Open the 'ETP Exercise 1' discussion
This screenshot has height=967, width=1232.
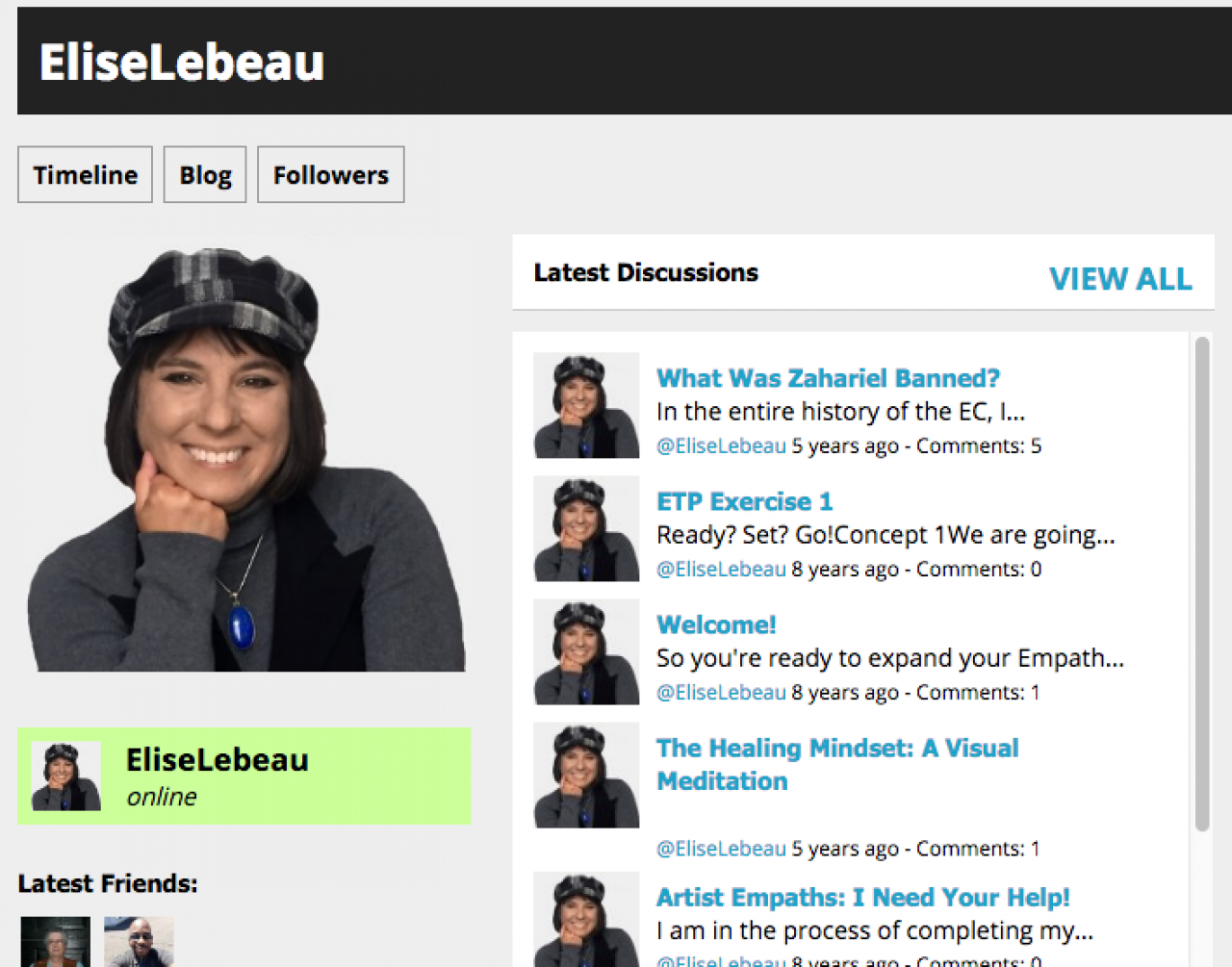pos(744,501)
